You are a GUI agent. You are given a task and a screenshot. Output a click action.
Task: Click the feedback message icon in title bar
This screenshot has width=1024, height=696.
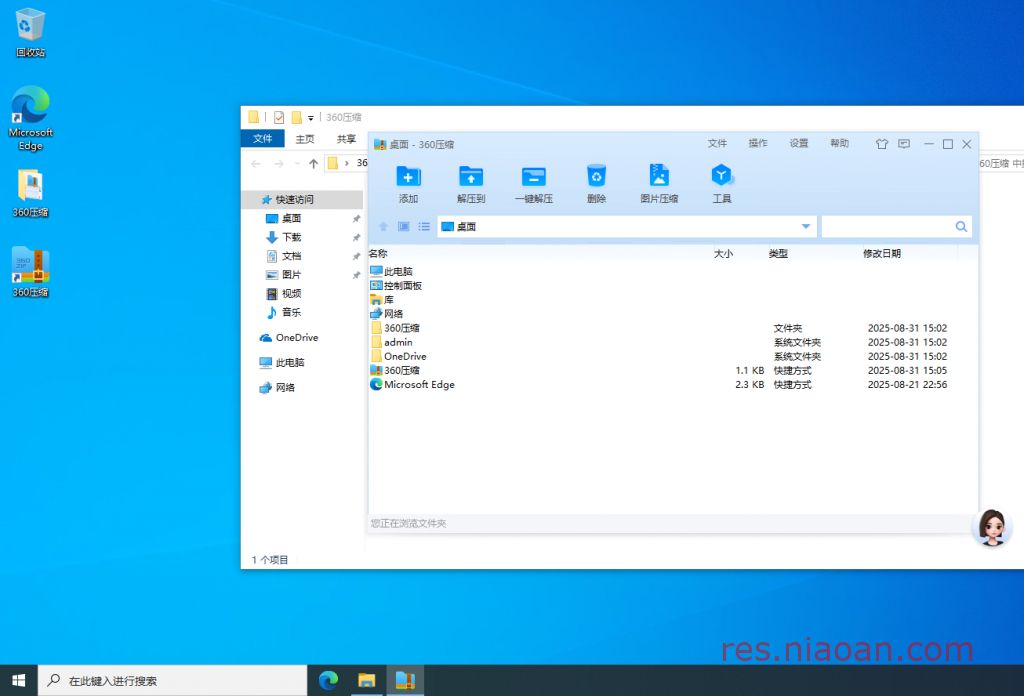click(x=904, y=144)
